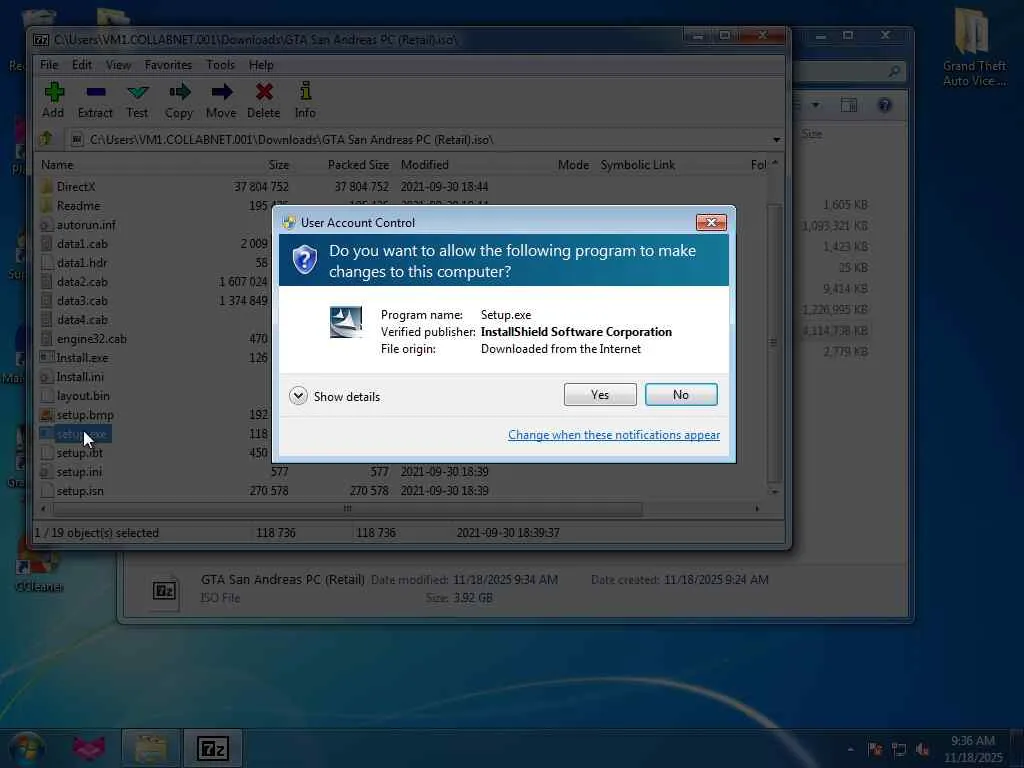Screen dimensions: 1024x768
Task: Select data1.cab in the file list
Action: (82, 243)
